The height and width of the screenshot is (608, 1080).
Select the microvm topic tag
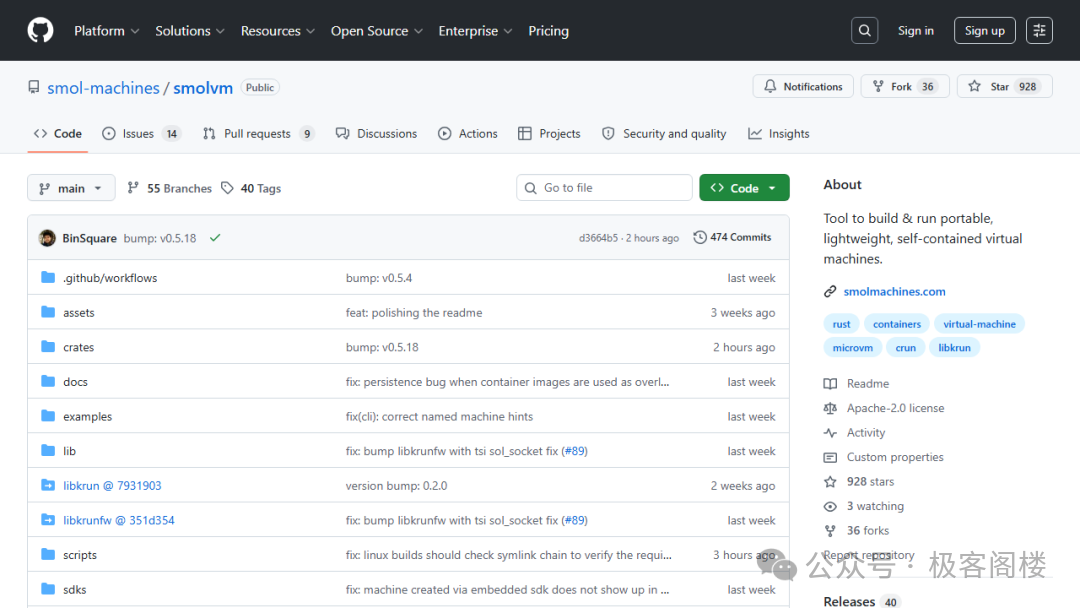(x=852, y=348)
